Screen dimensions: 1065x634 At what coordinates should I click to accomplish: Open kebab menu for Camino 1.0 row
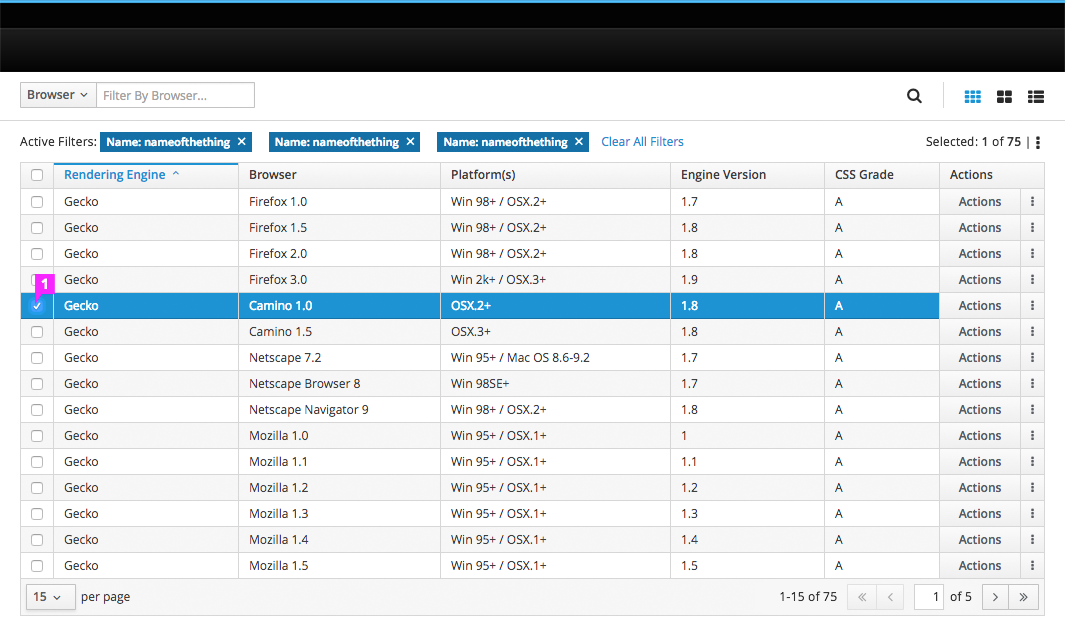1032,306
